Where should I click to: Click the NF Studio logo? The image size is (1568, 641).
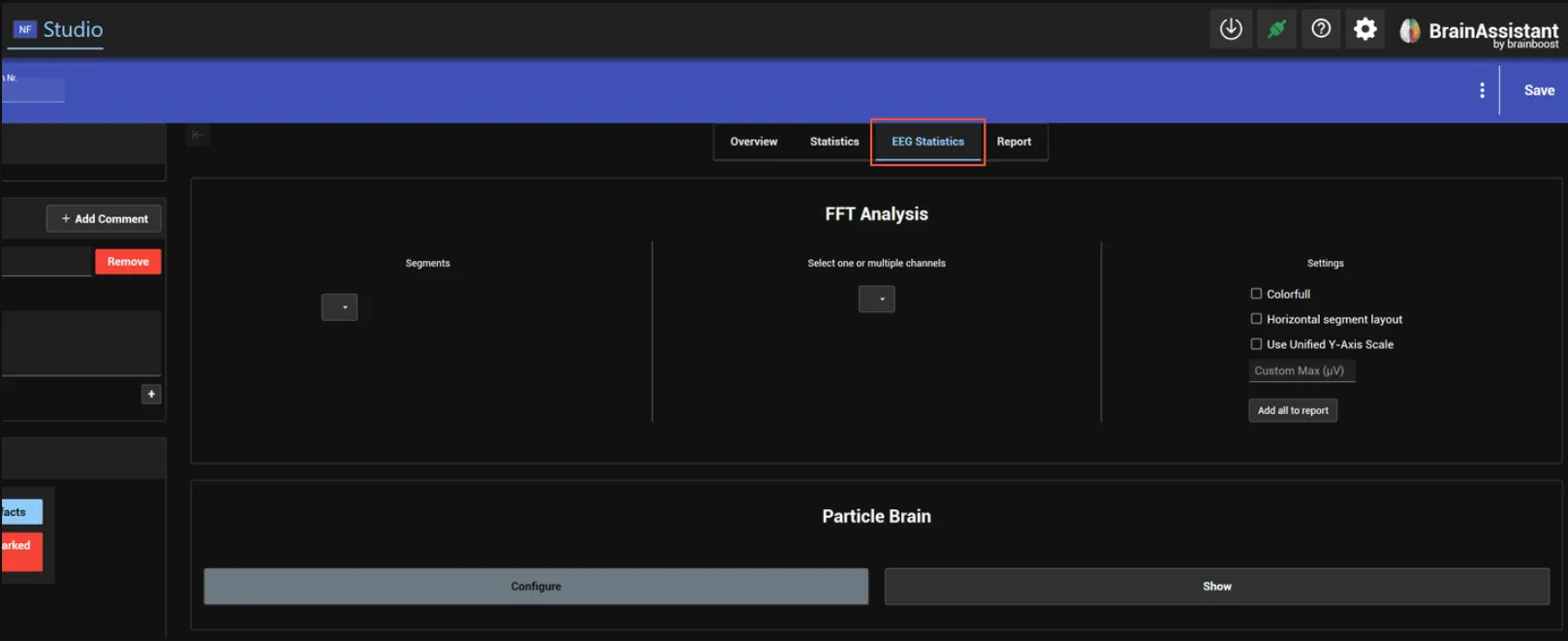coord(57,30)
